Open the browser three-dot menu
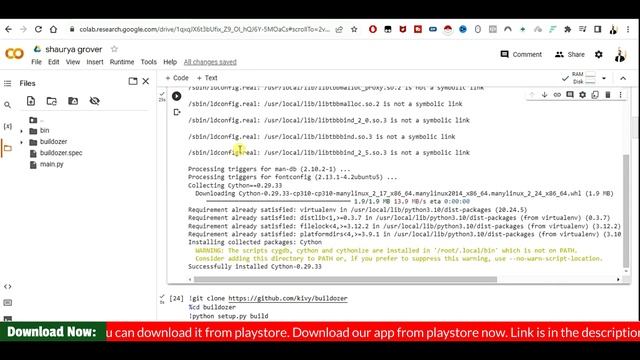This screenshot has height=360, width=640. click(x=628, y=29)
